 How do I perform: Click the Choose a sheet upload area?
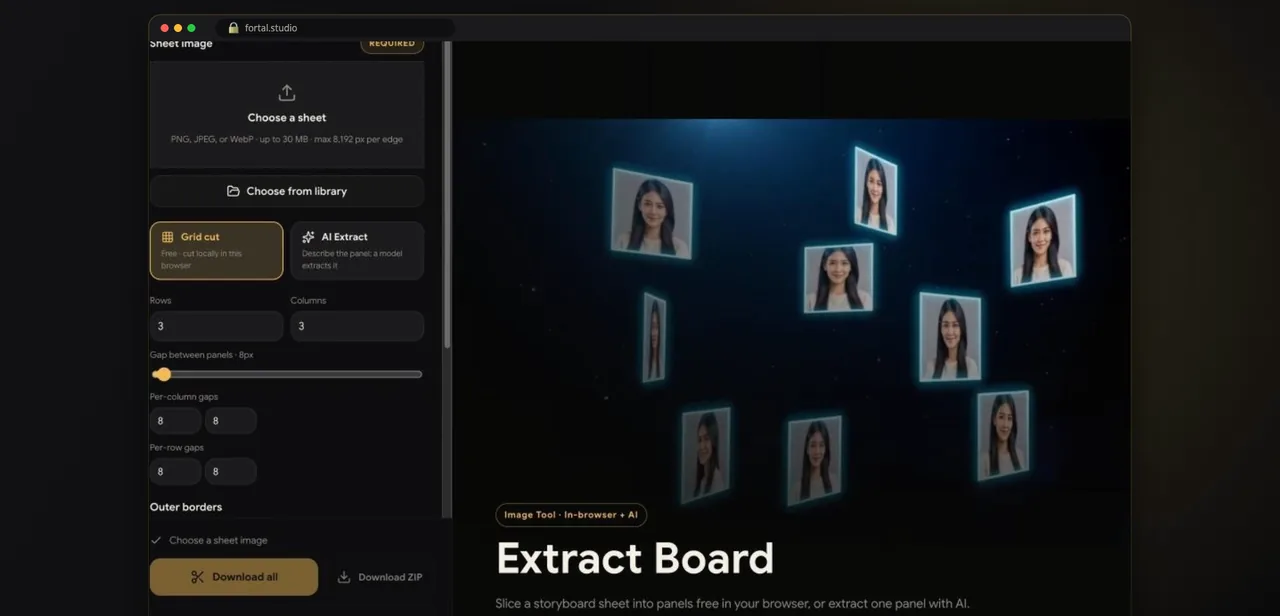(x=287, y=114)
